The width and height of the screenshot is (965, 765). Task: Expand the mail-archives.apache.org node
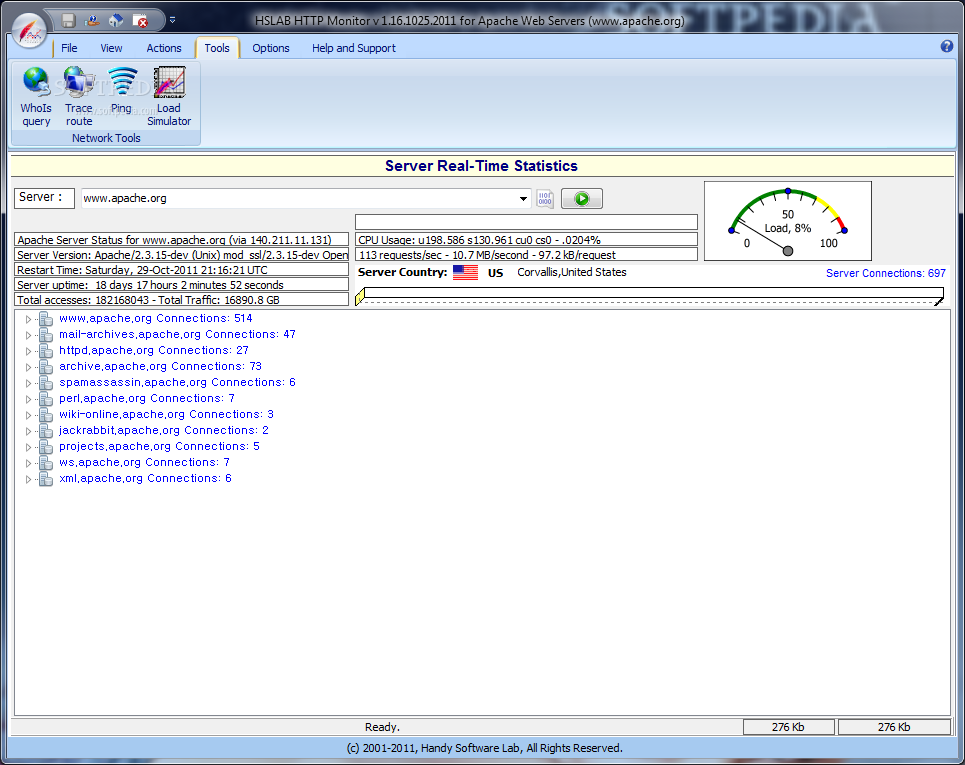[28, 335]
